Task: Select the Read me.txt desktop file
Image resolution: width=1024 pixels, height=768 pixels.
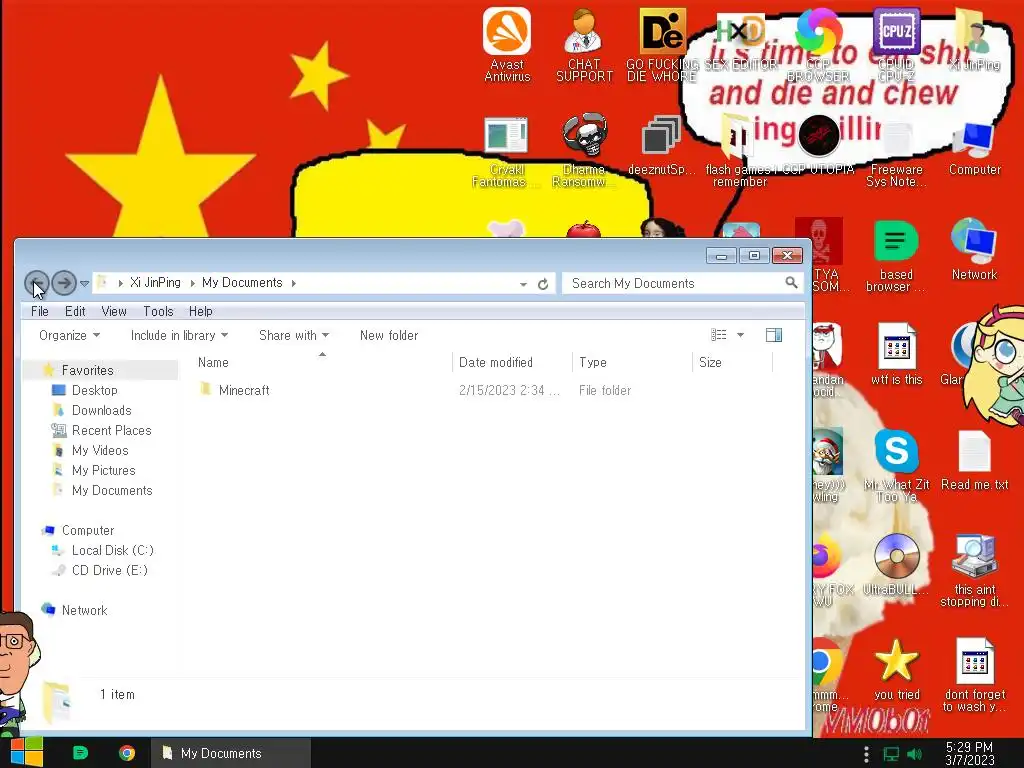Action: click(974, 460)
